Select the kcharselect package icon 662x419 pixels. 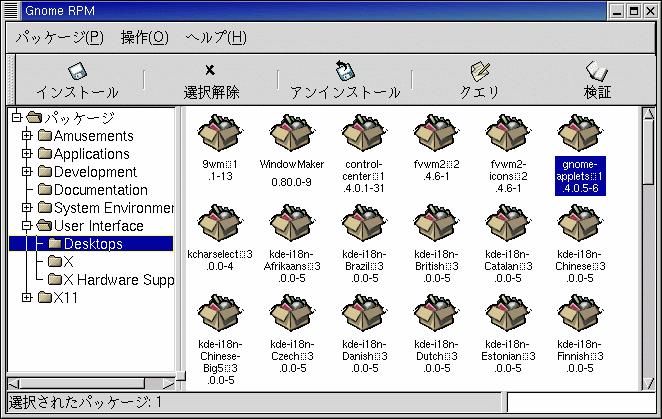(x=220, y=223)
